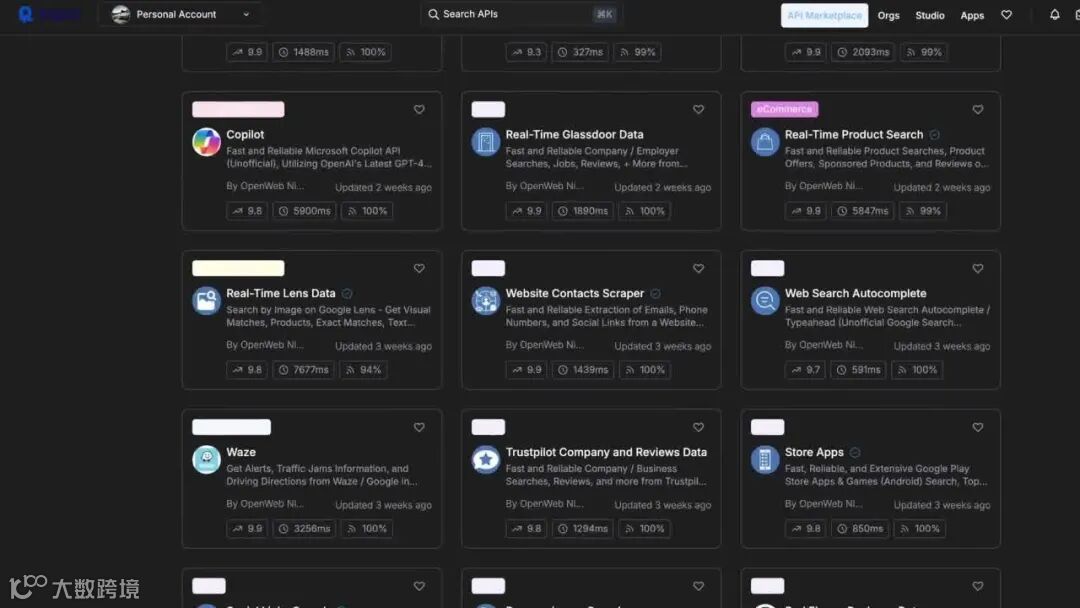Click verified badge next to Store Apps
The image size is (1080, 608).
(x=855, y=452)
